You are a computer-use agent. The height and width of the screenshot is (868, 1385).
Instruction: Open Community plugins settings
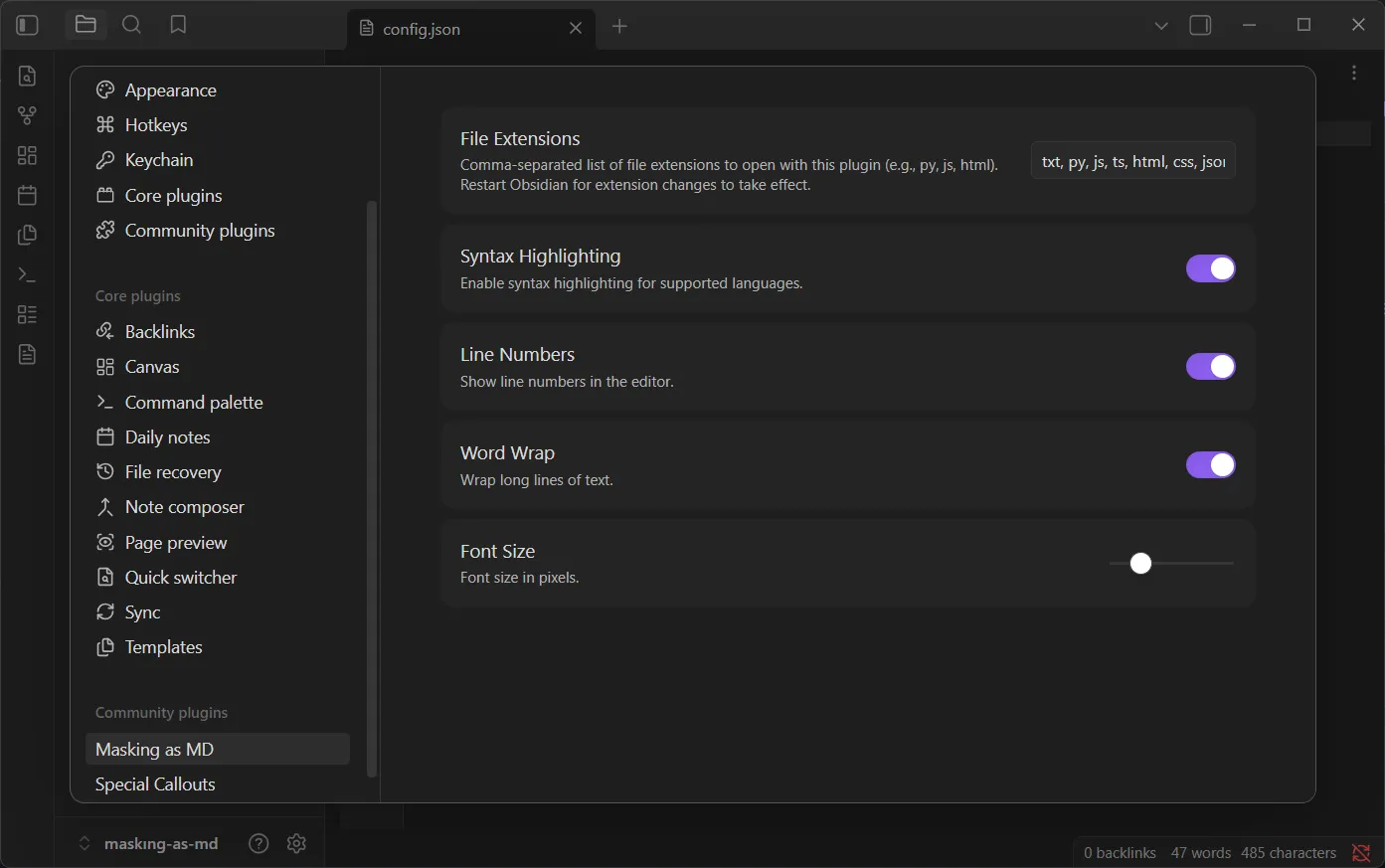(x=217, y=231)
